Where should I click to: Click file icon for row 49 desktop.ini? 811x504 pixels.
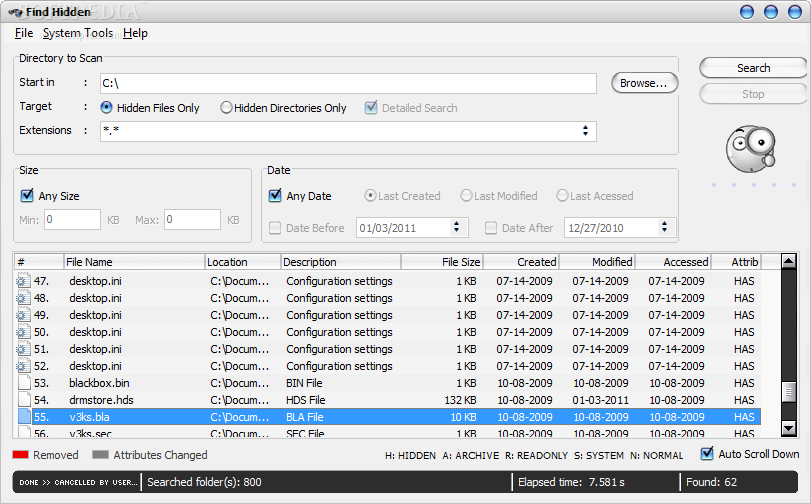[x=24, y=315]
